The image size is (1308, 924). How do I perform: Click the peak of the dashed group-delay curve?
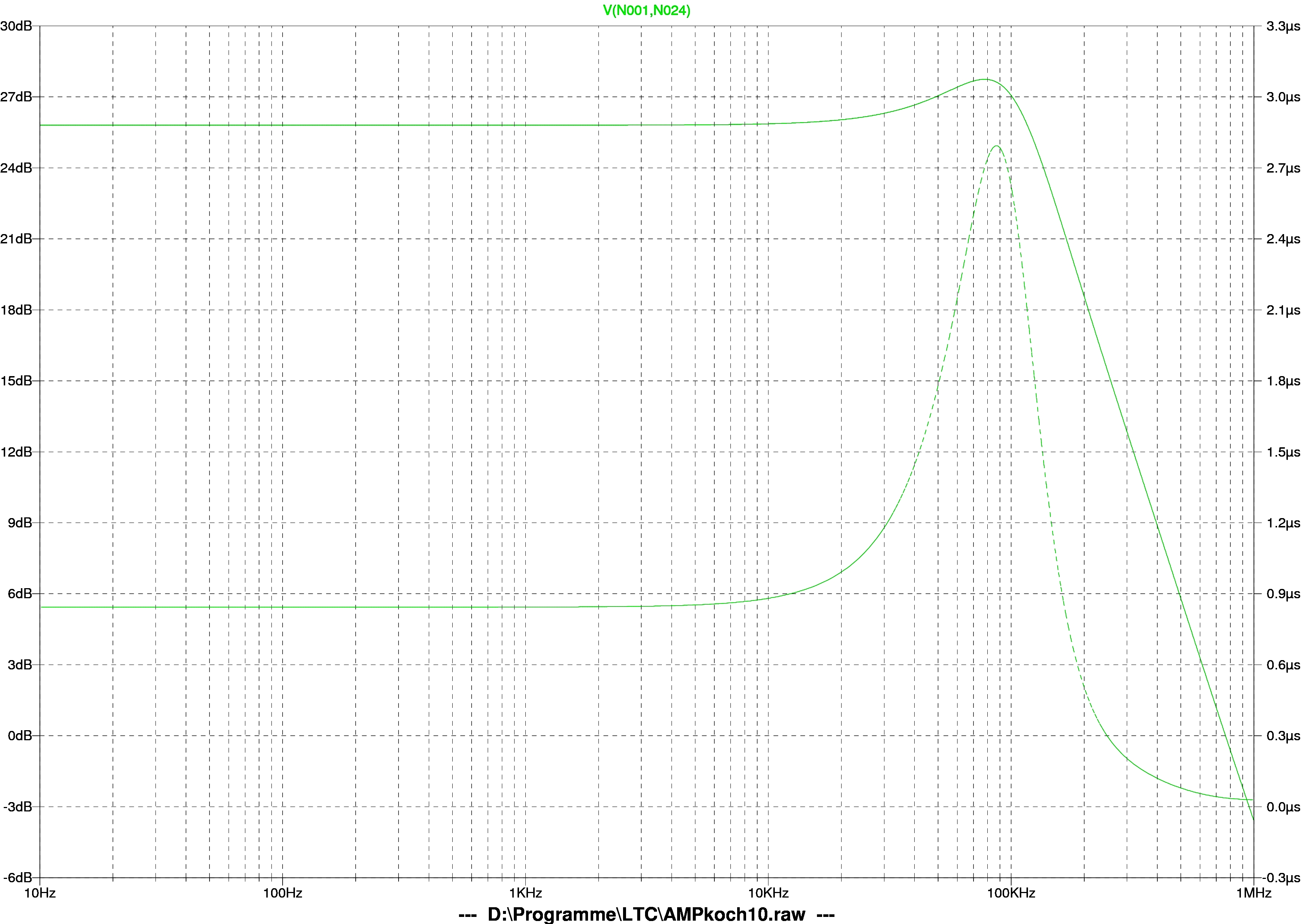pos(996,146)
